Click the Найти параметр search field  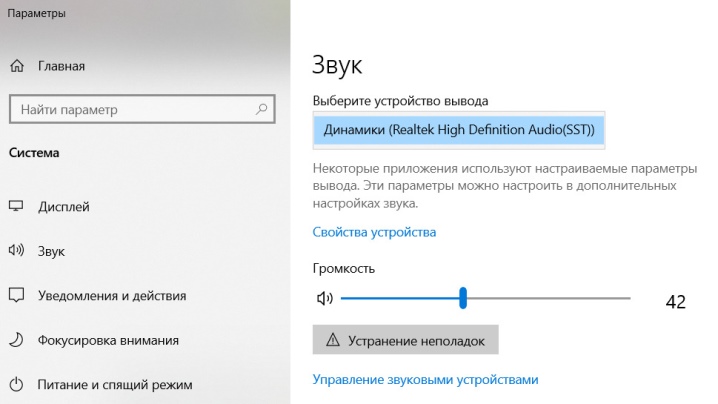tap(142, 109)
